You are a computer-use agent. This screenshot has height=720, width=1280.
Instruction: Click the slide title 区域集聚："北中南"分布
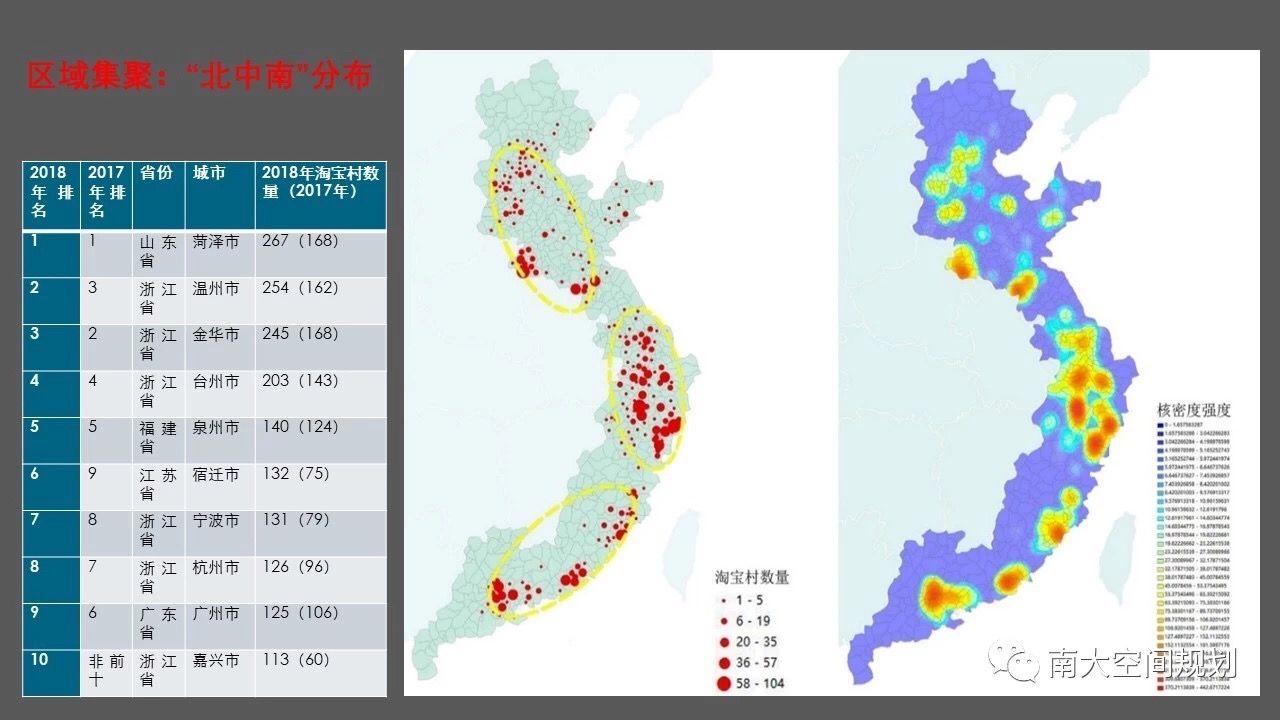tap(200, 76)
